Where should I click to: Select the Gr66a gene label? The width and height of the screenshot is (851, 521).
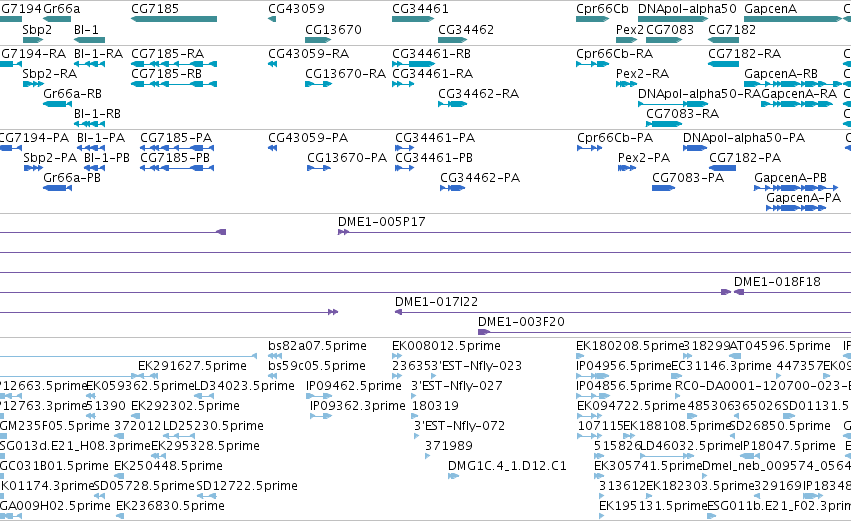pos(61,9)
